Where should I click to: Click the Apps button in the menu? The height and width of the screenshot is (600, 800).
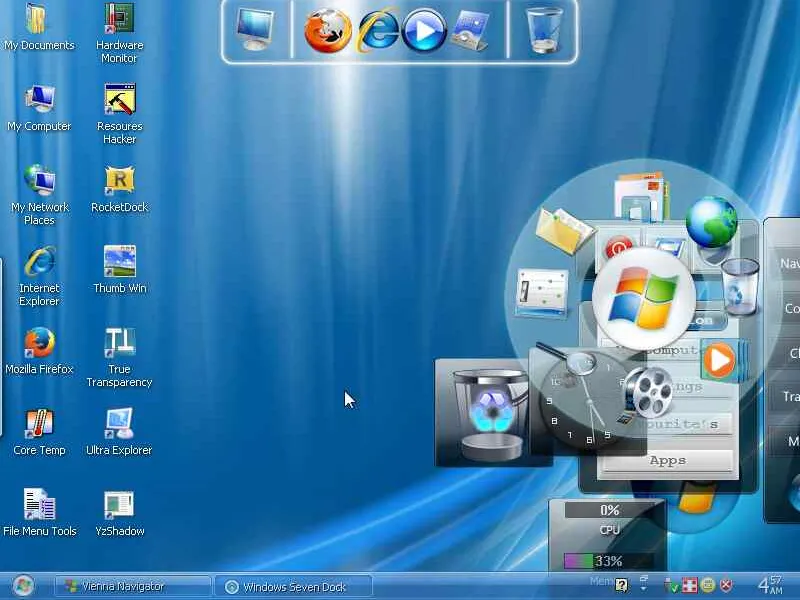pyautogui.click(x=667, y=461)
